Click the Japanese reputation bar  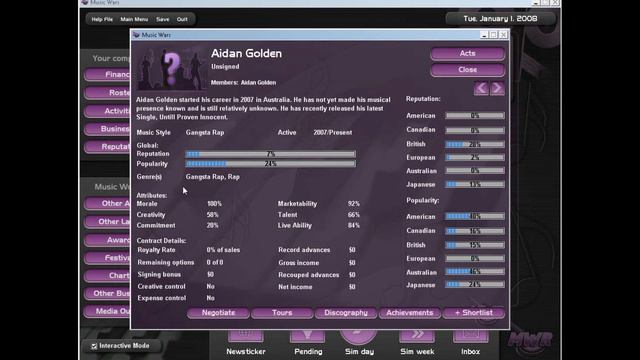(x=475, y=184)
